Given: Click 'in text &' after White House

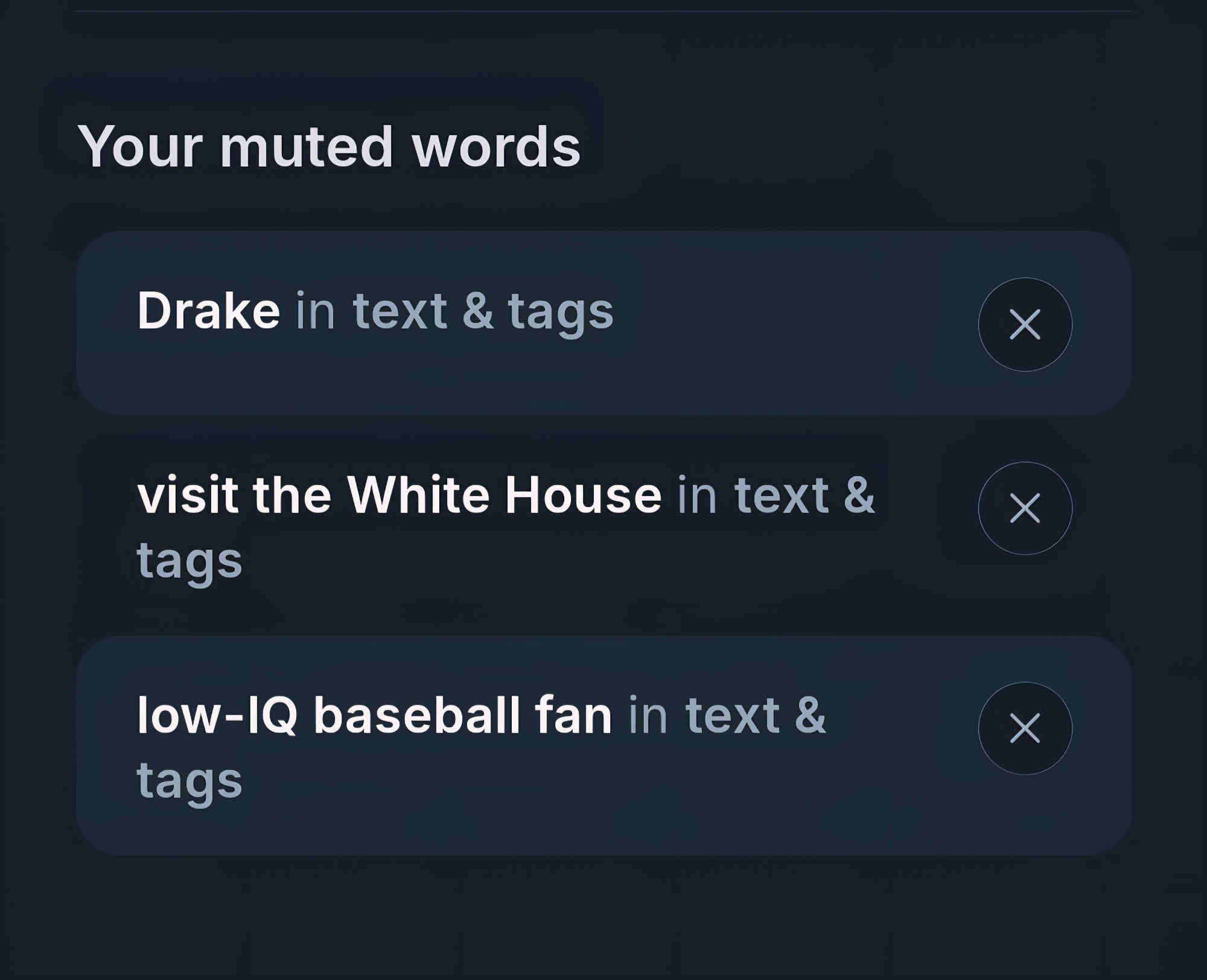Looking at the screenshot, I should point(775,495).
